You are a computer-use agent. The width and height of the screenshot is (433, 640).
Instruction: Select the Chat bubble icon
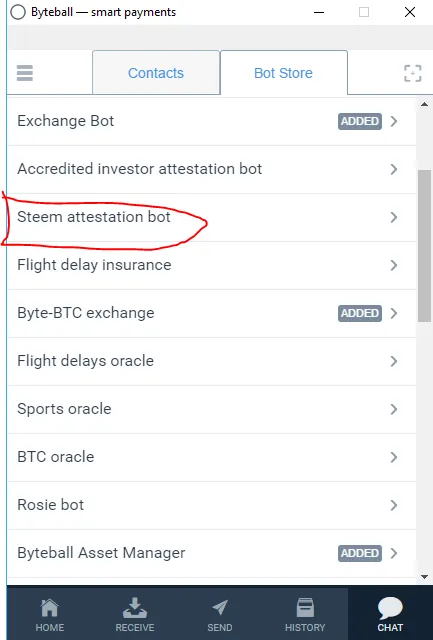pyautogui.click(x=390, y=608)
